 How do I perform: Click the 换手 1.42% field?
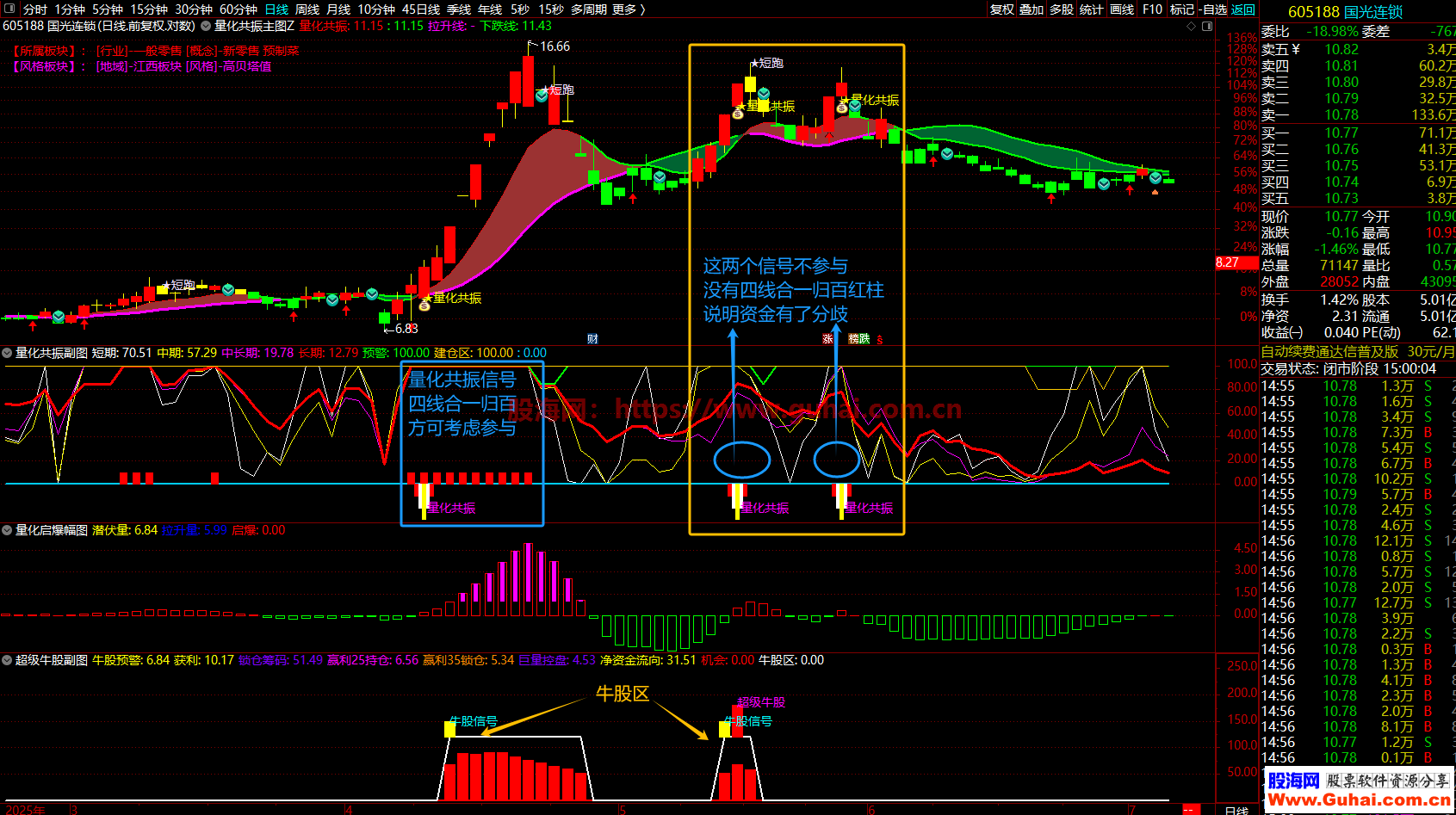click(x=1310, y=299)
